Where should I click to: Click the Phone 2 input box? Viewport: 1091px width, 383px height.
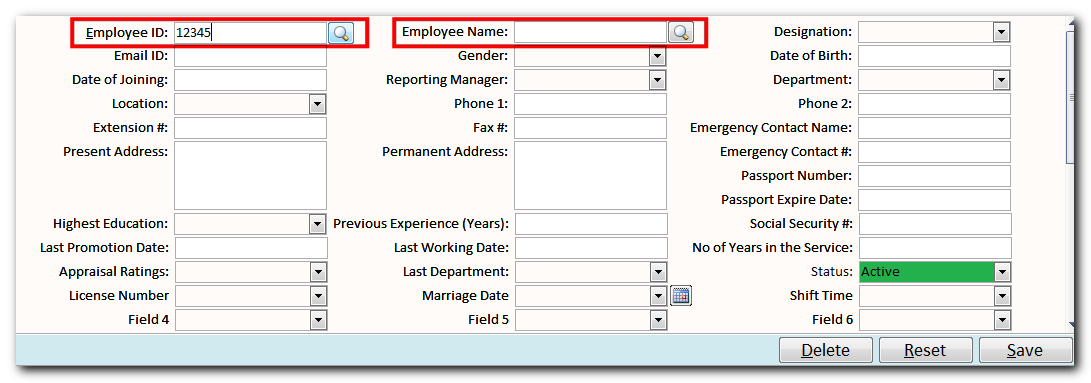tap(934, 104)
